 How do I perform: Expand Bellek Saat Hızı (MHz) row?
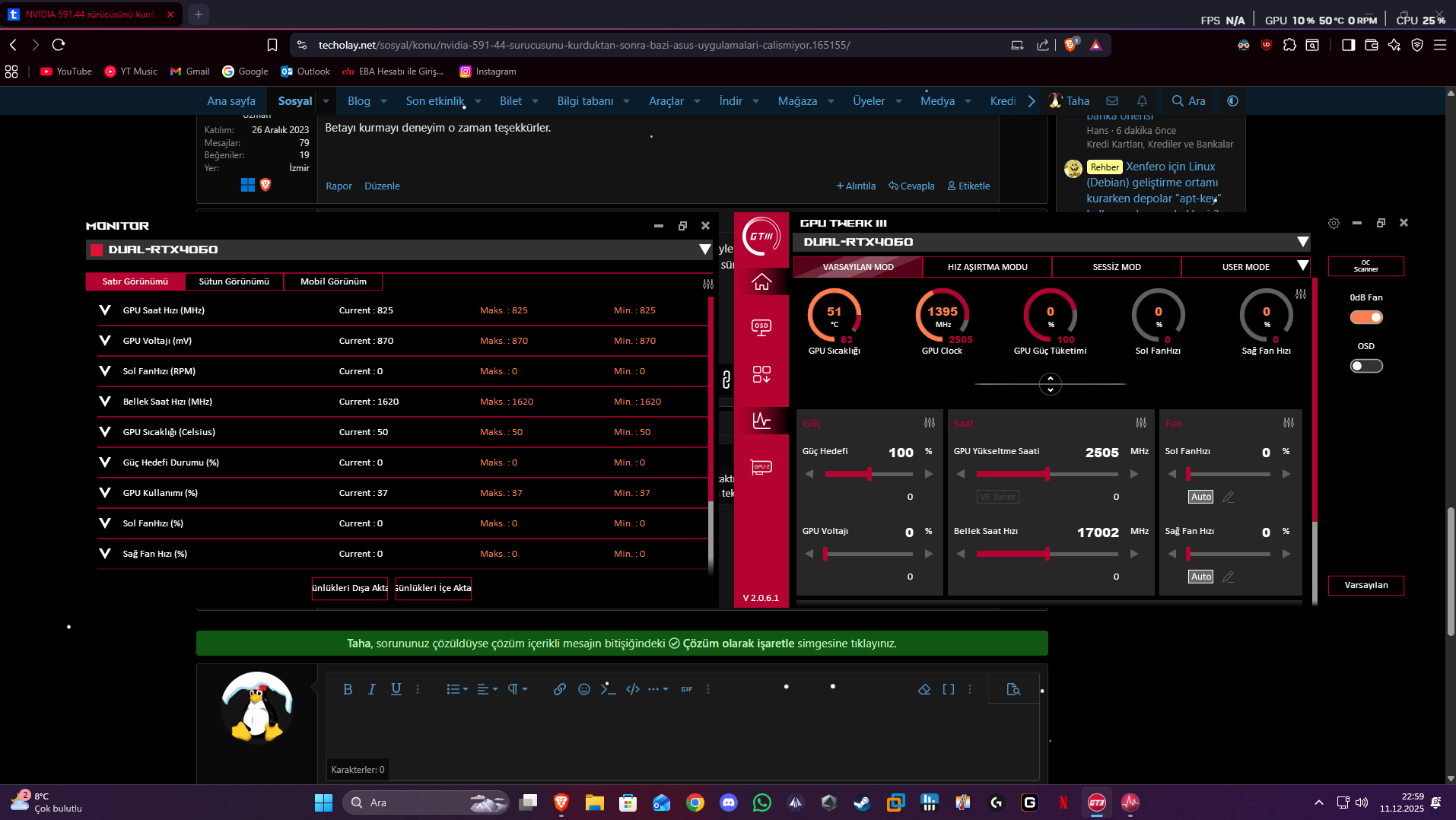105,402
